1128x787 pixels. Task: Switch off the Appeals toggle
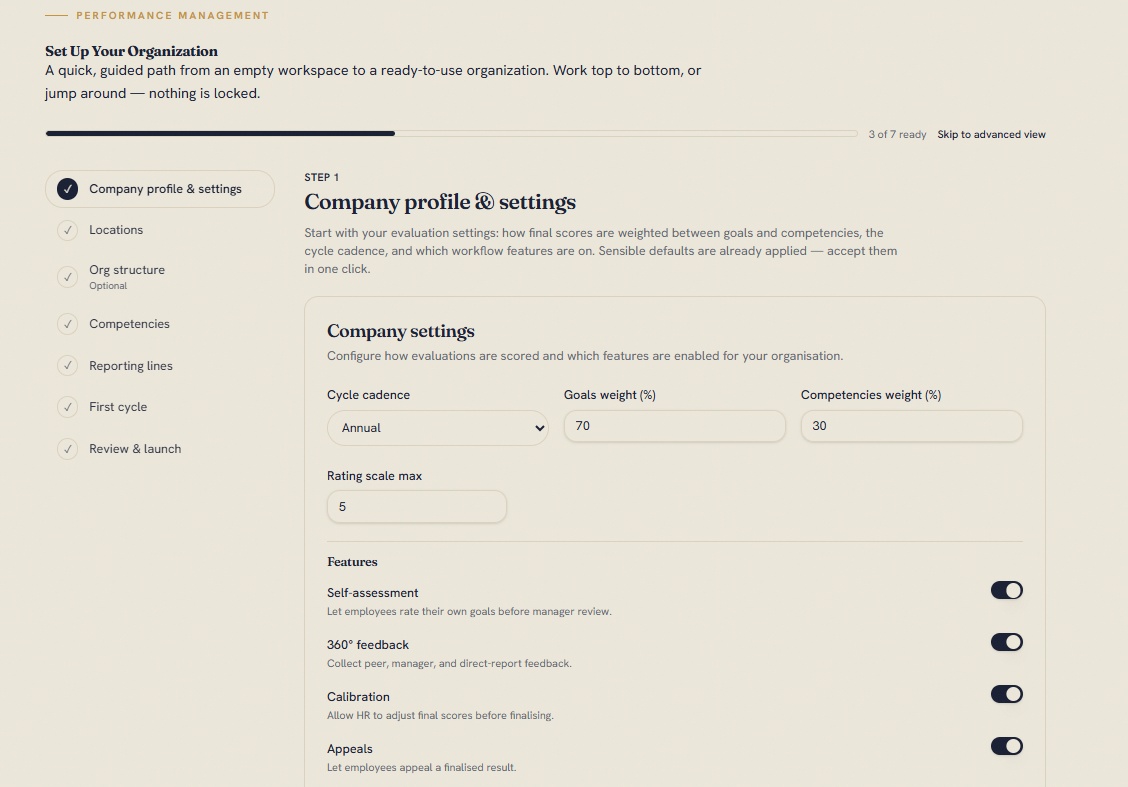pos(1006,746)
